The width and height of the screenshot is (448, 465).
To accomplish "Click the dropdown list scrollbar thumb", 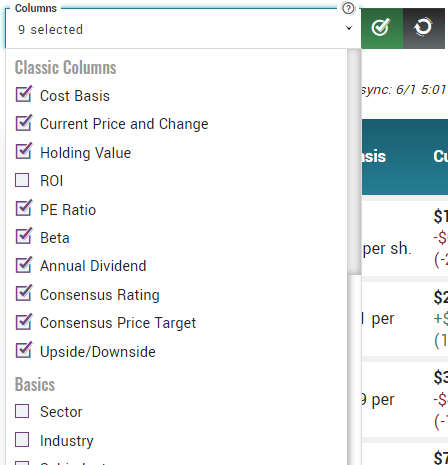I will point(354,162).
